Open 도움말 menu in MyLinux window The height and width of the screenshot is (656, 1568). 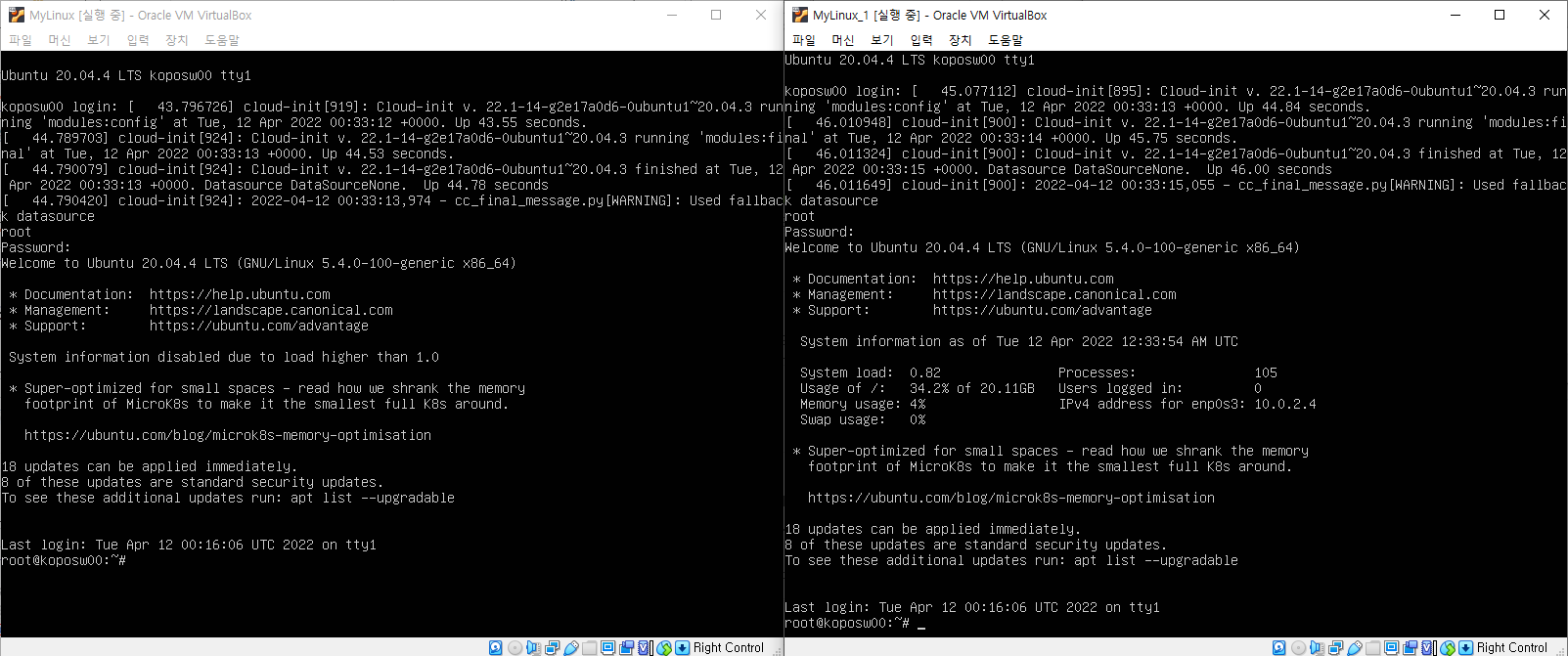tap(222, 40)
